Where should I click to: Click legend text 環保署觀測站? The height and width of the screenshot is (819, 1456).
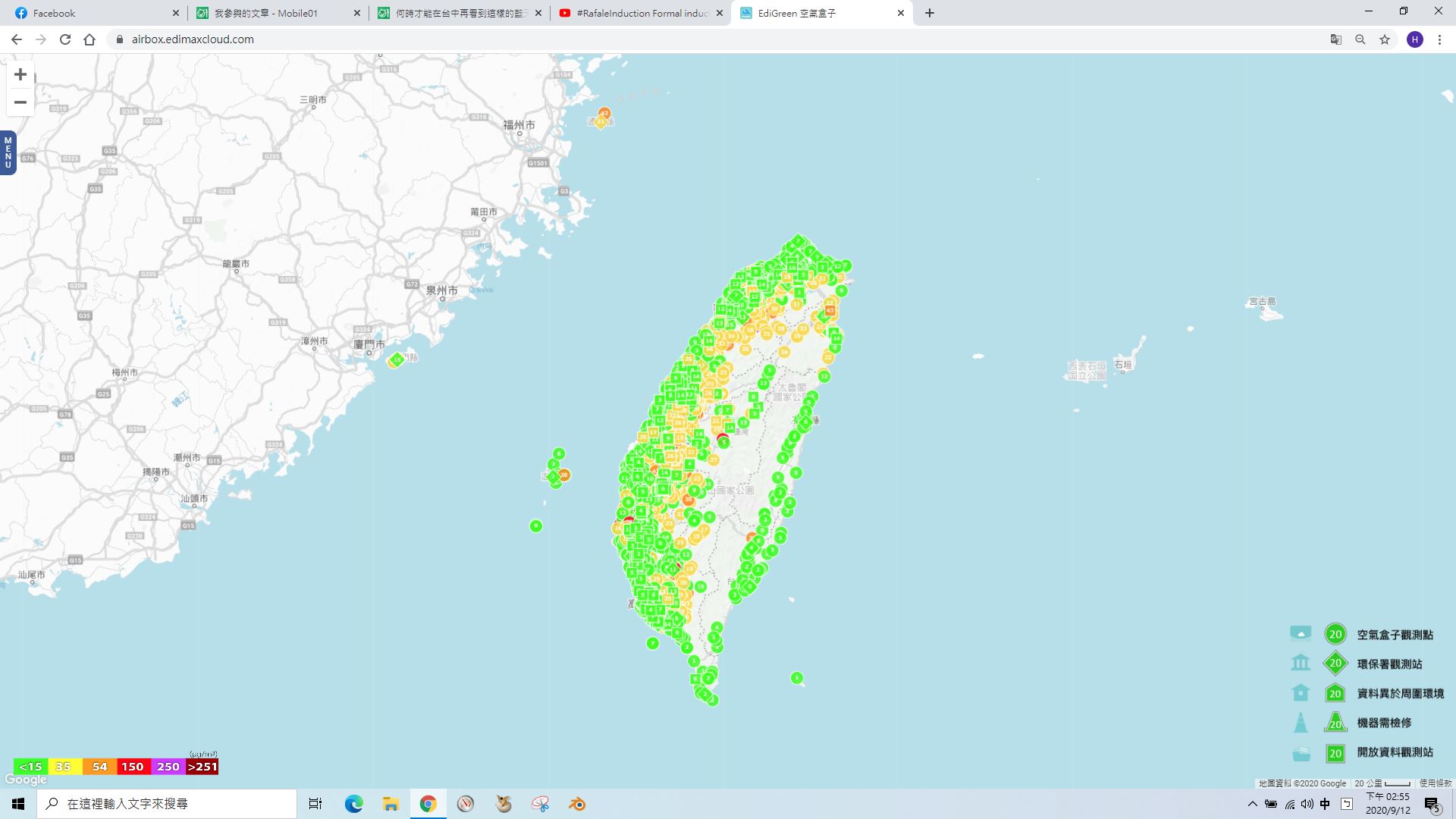1389,664
